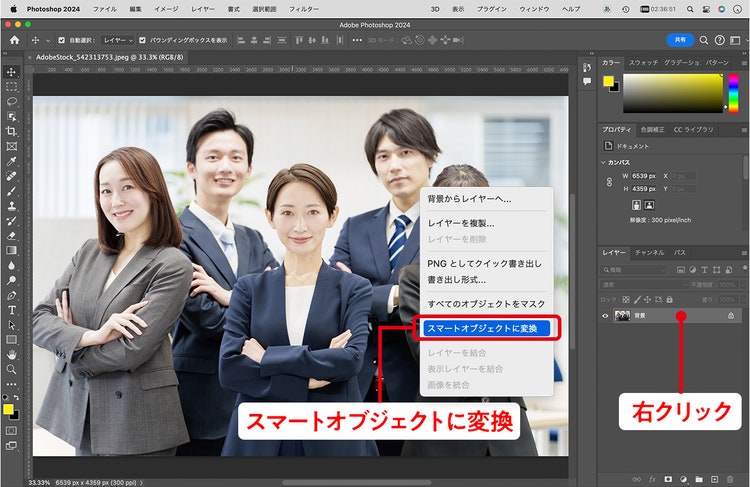This screenshot has width=750, height=487.
Task: Toggle lock image pixels brush icon
Action: 637,300
